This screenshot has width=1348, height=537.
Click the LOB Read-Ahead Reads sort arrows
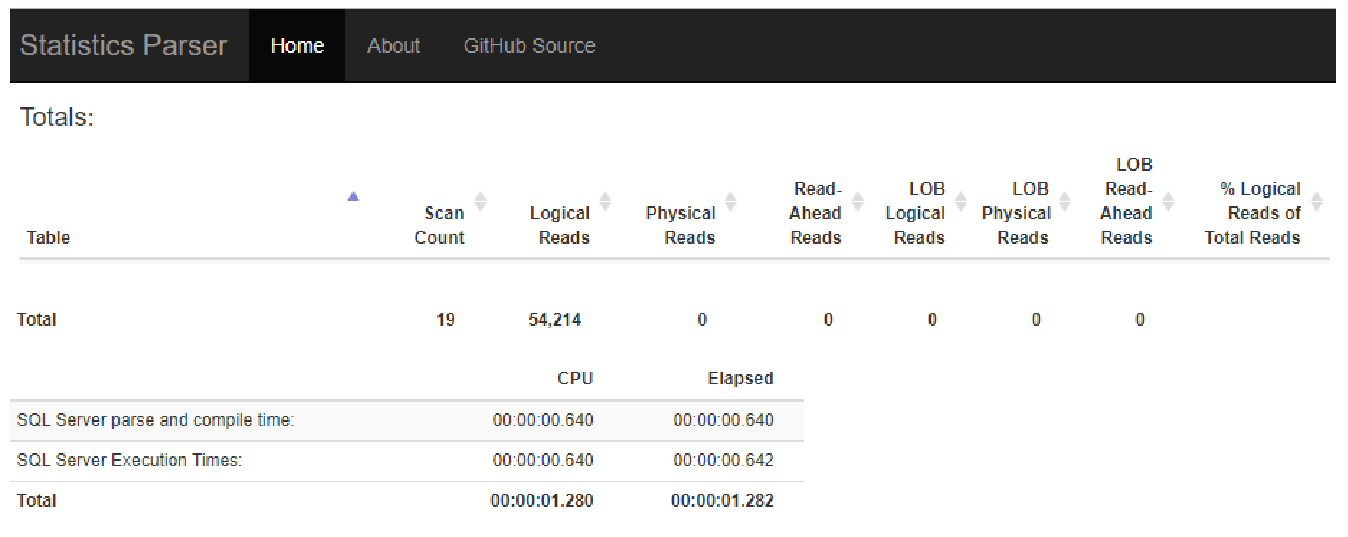(x=1168, y=201)
